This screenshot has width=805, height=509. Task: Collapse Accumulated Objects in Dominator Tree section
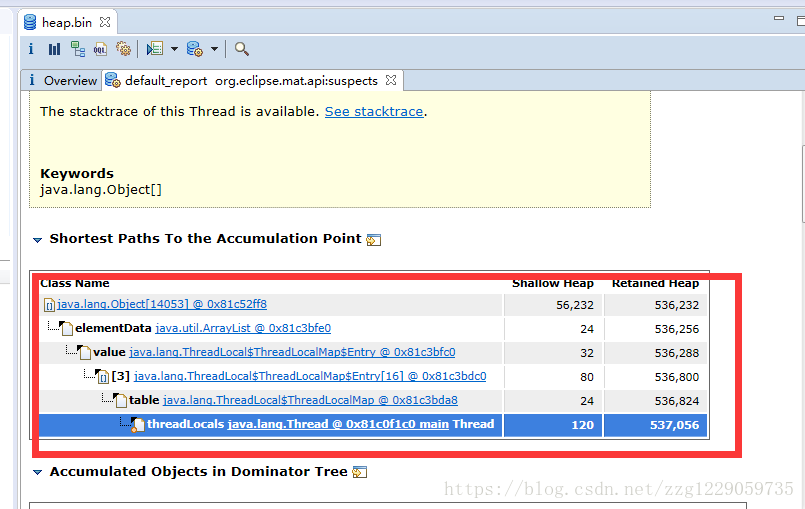click(38, 472)
